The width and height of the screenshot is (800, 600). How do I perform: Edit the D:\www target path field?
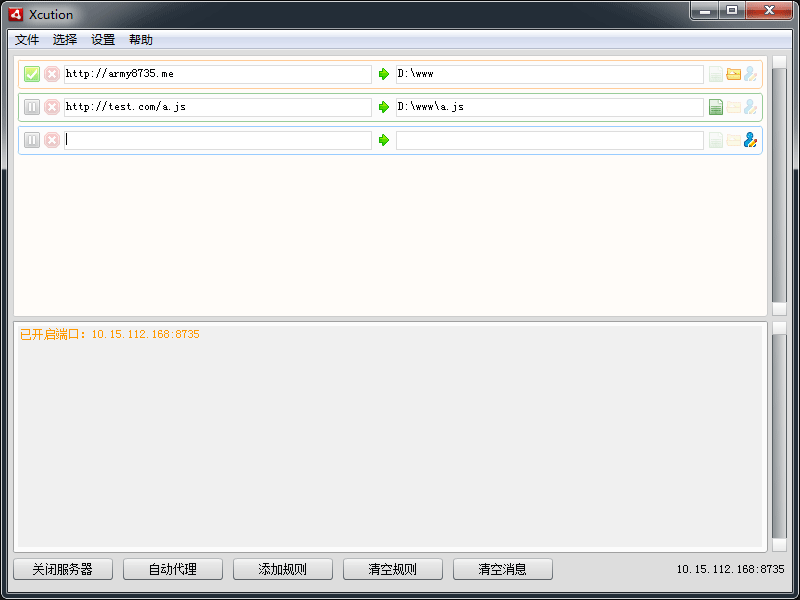(549, 74)
